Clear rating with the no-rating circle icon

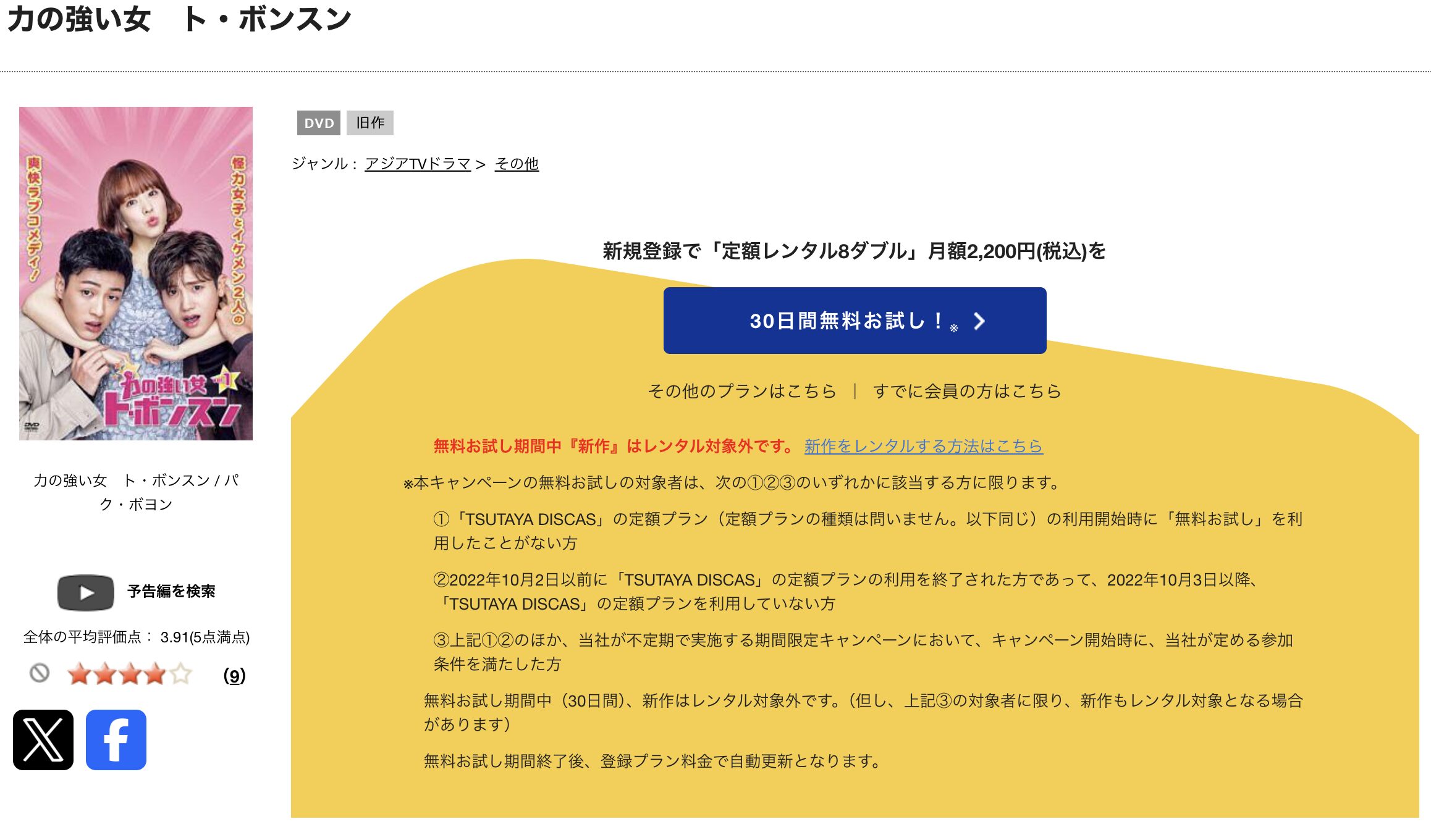(x=40, y=673)
